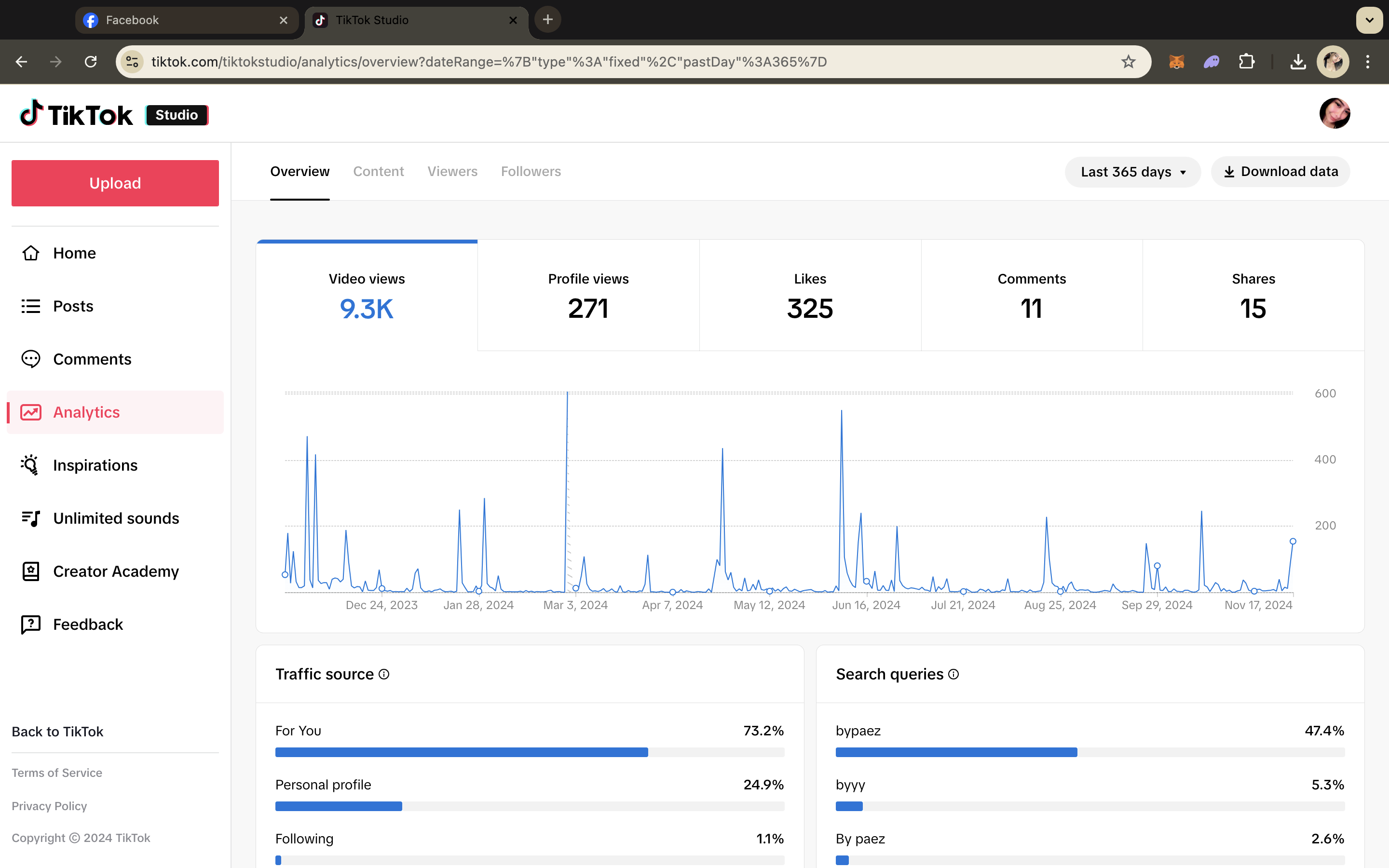Expand the browser tab search chevron
Image resolution: width=1389 pixels, height=868 pixels.
1369,20
